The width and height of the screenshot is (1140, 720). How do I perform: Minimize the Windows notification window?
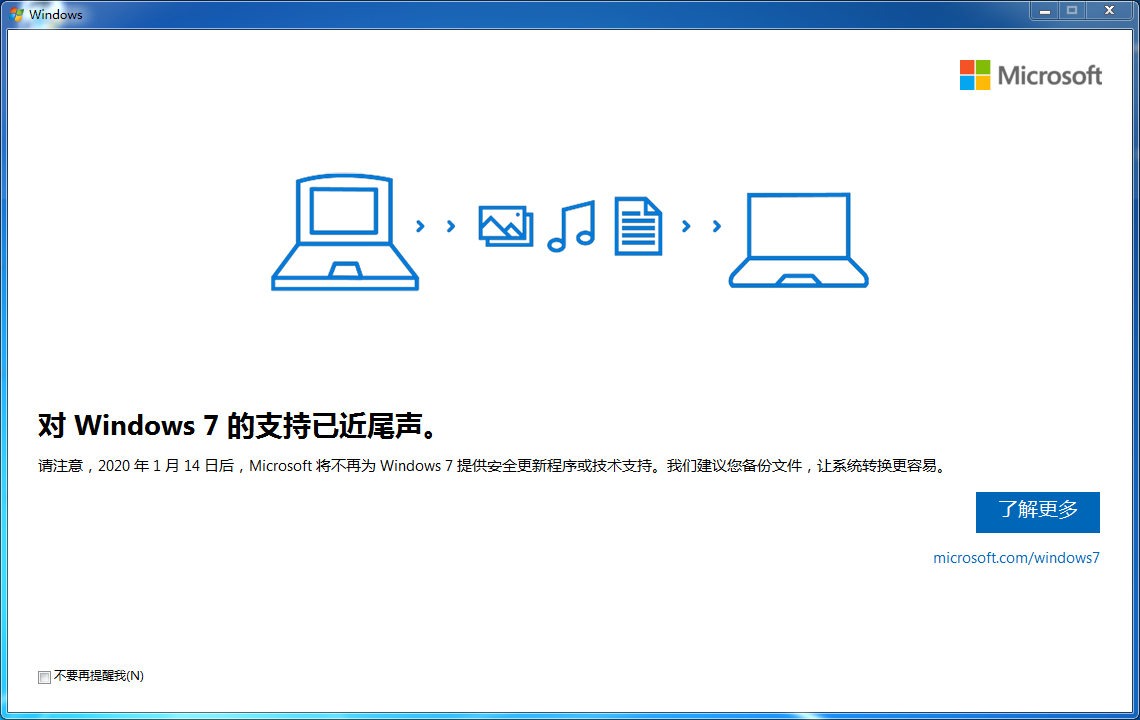1044,11
